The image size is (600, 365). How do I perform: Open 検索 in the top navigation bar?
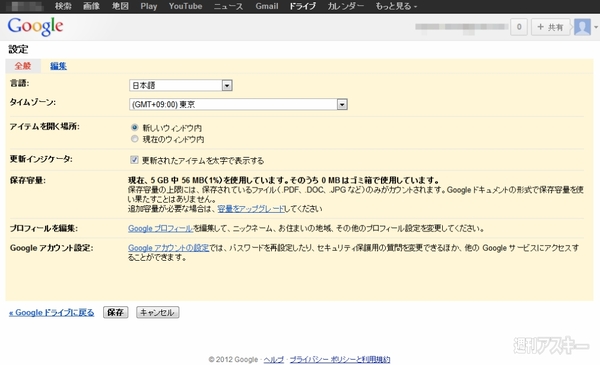pyautogui.click(x=63, y=6)
